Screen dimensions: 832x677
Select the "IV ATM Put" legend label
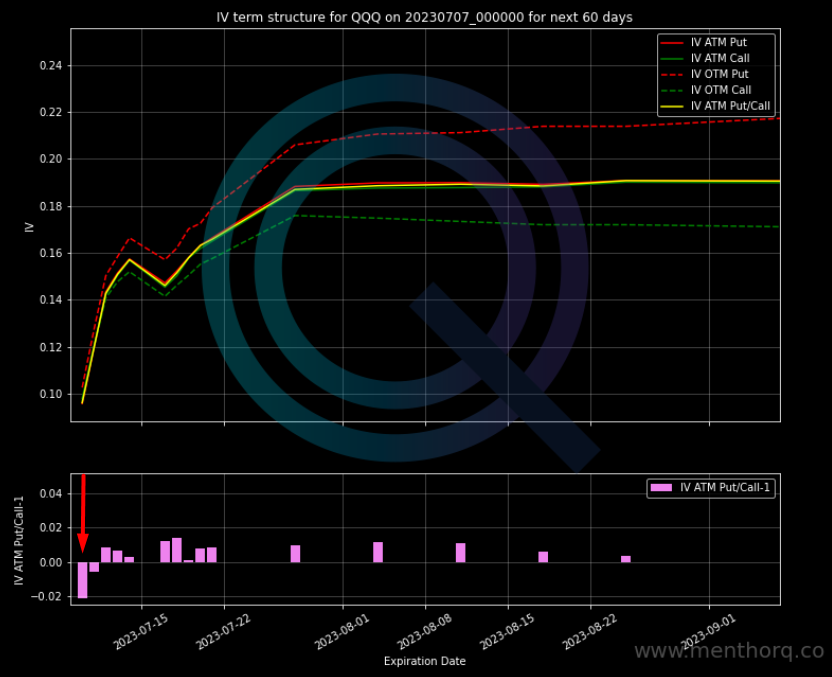(x=718, y=42)
